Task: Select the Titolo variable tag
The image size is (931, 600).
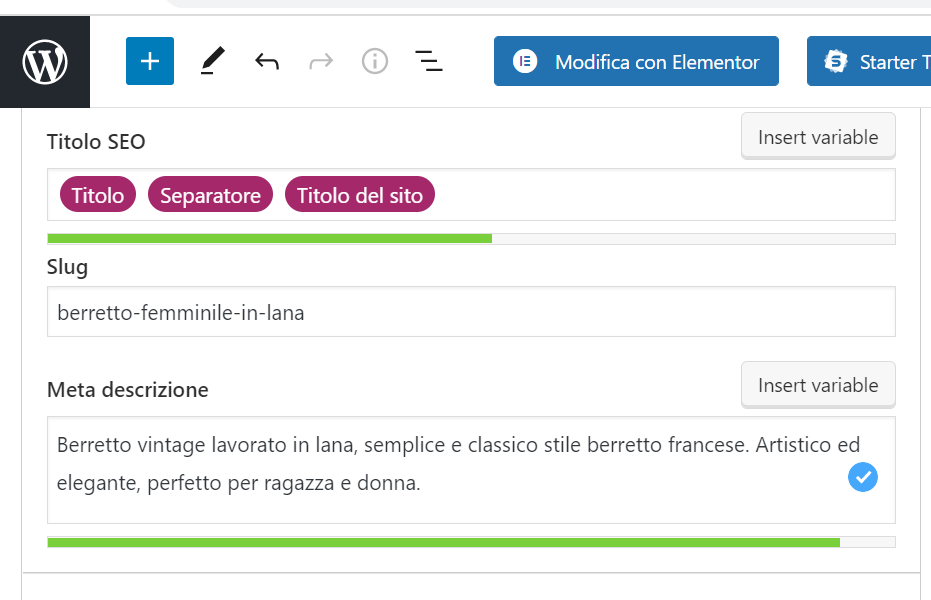Action: (98, 195)
